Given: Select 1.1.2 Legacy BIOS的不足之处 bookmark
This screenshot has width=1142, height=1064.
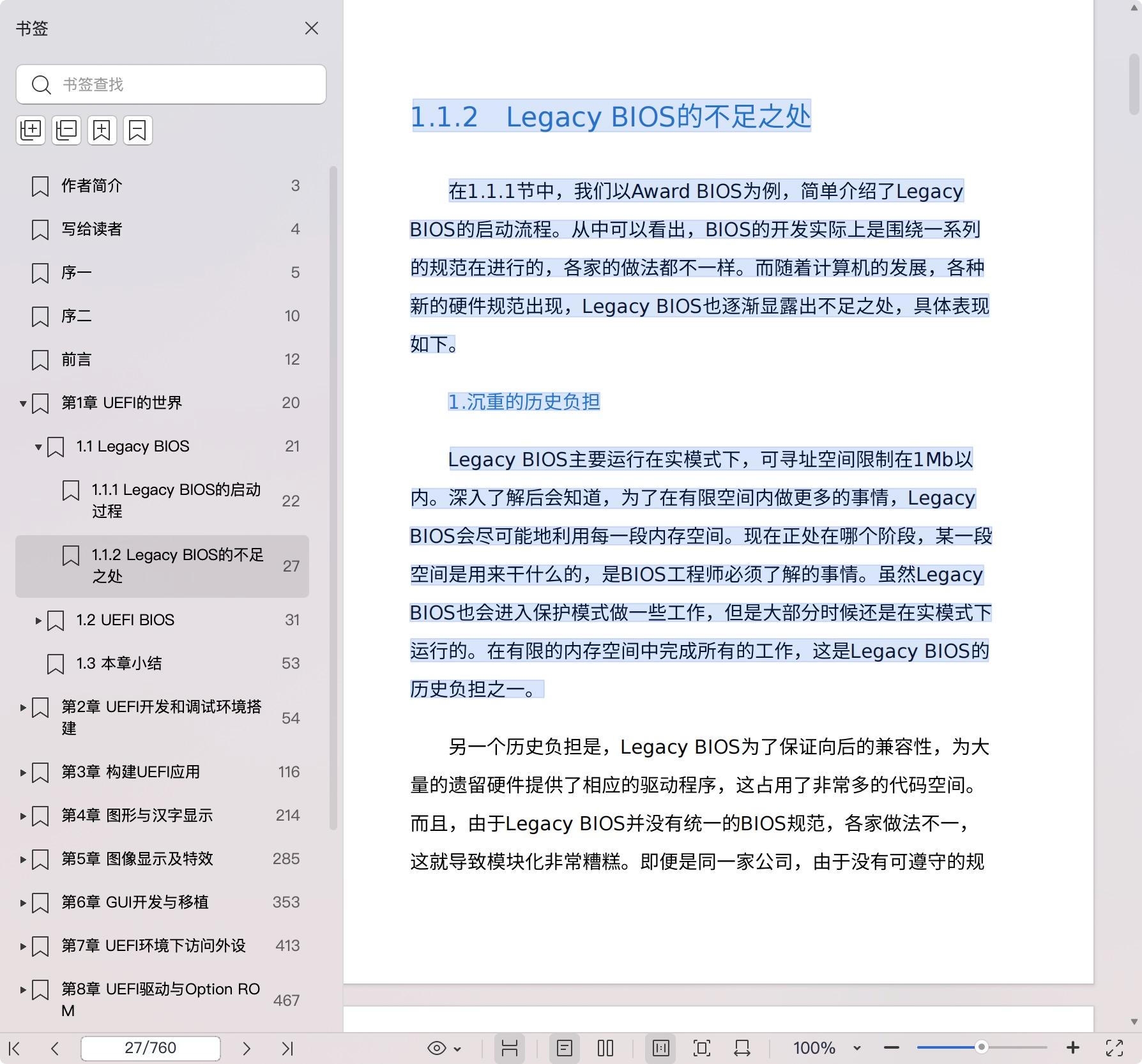Looking at the screenshot, I should [x=162, y=566].
